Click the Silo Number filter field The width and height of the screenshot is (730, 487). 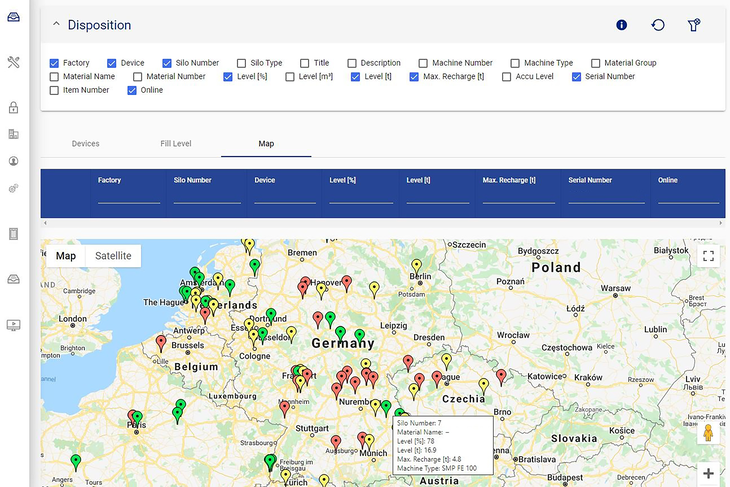(x=207, y=197)
